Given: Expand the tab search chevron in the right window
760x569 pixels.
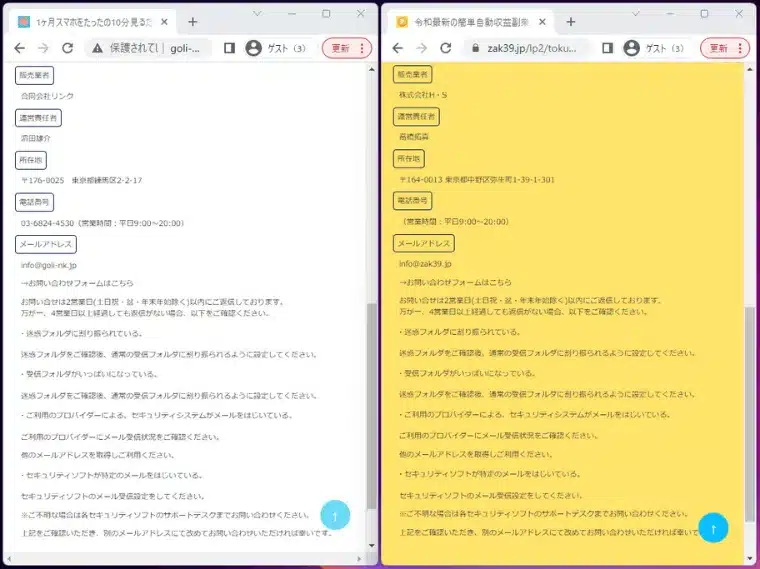Looking at the screenshot, I should click(635, 14).
